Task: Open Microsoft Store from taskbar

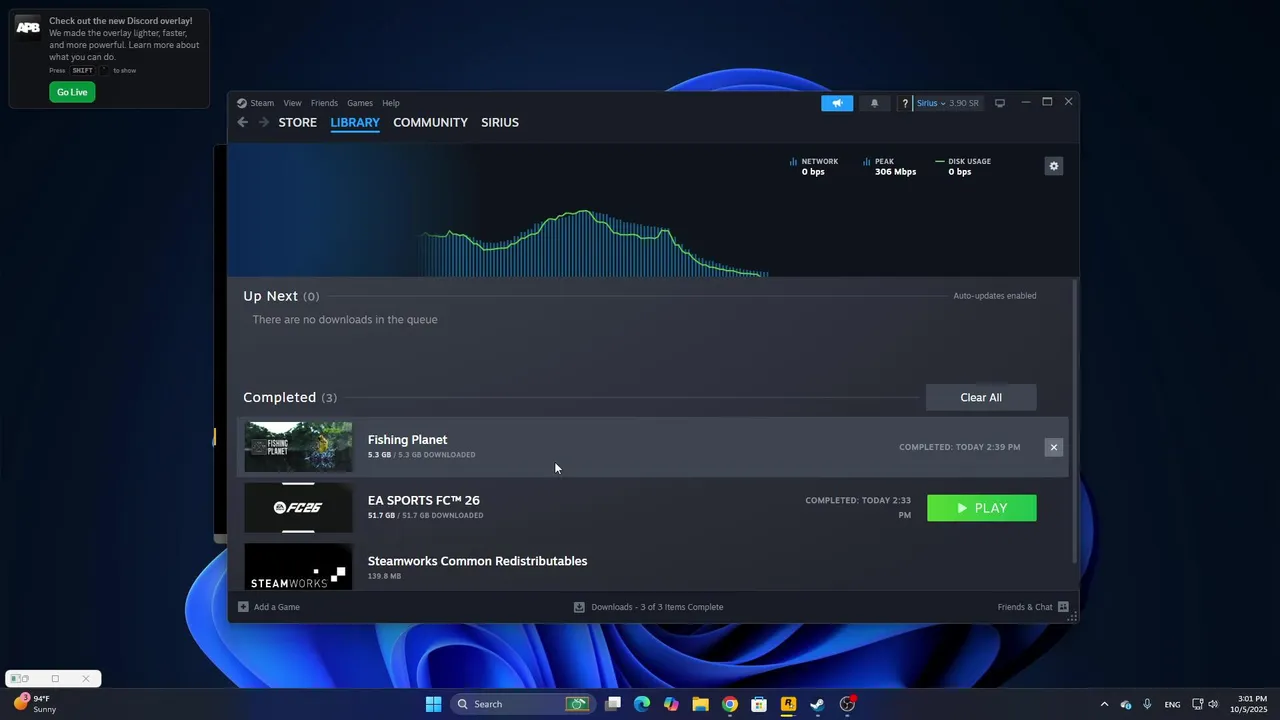Action: 759,704
